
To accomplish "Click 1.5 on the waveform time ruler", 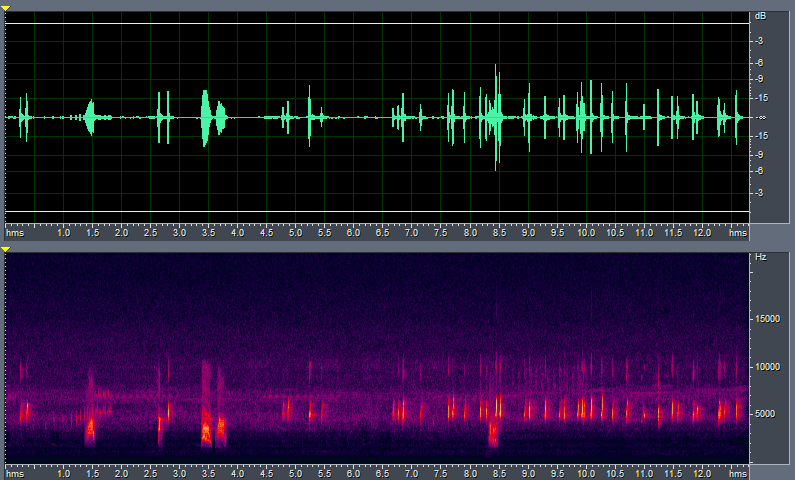I will point(92,233).
